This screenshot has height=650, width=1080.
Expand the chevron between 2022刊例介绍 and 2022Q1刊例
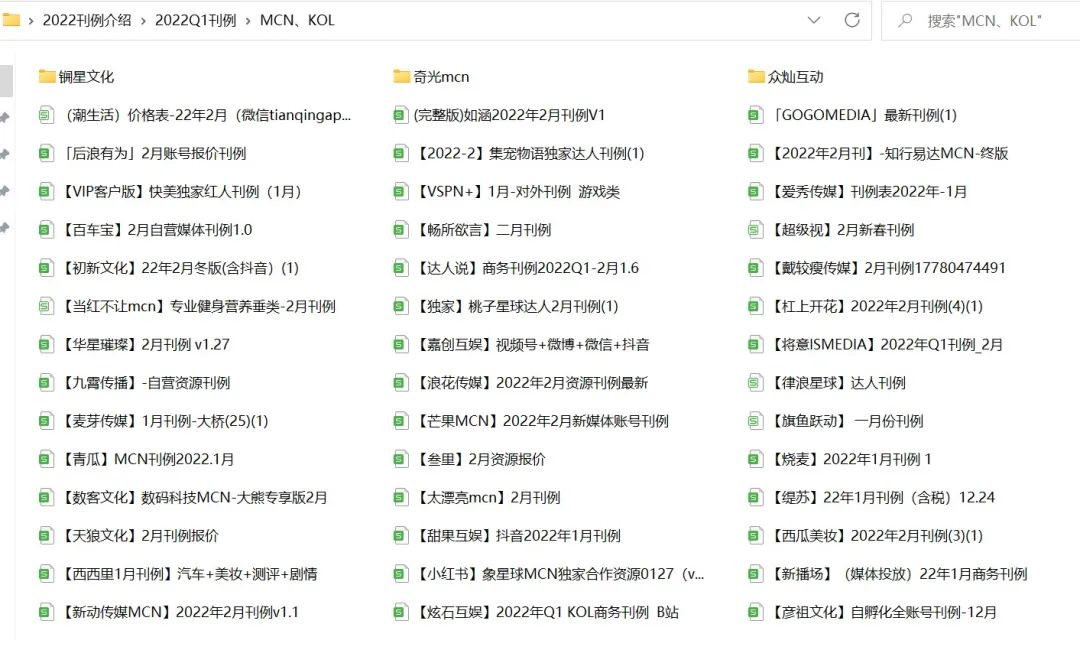coord(143,21)
